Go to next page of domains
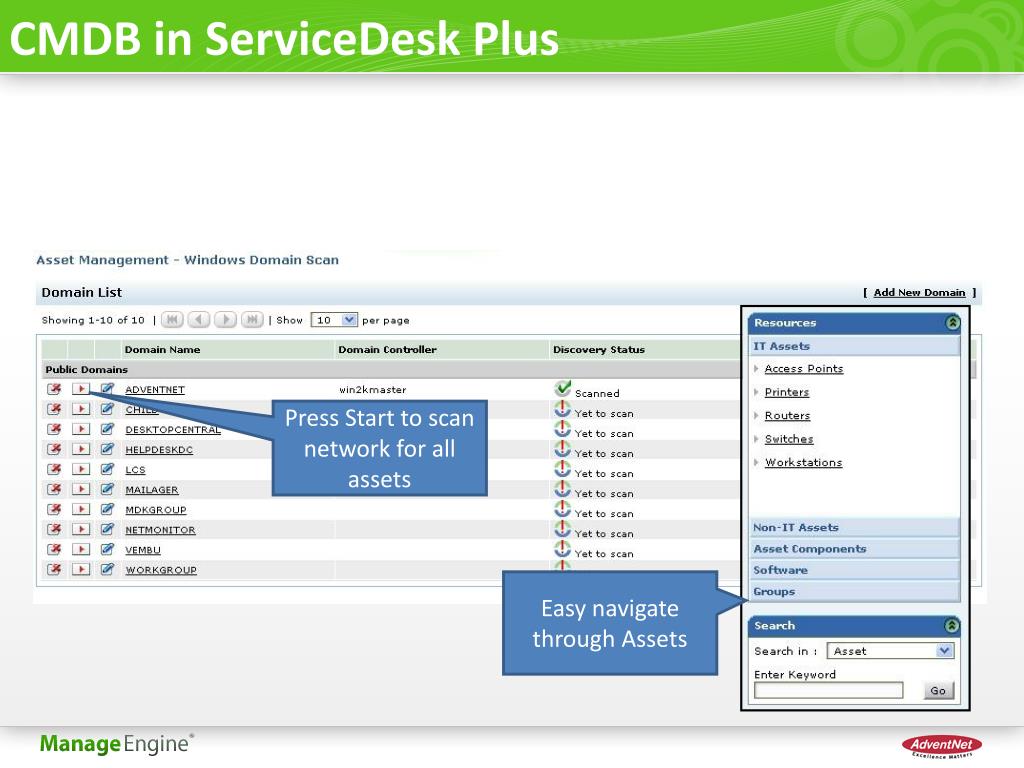Image resolution: width=1024 pixels, height=768 pixels. [x=225, y=320]
